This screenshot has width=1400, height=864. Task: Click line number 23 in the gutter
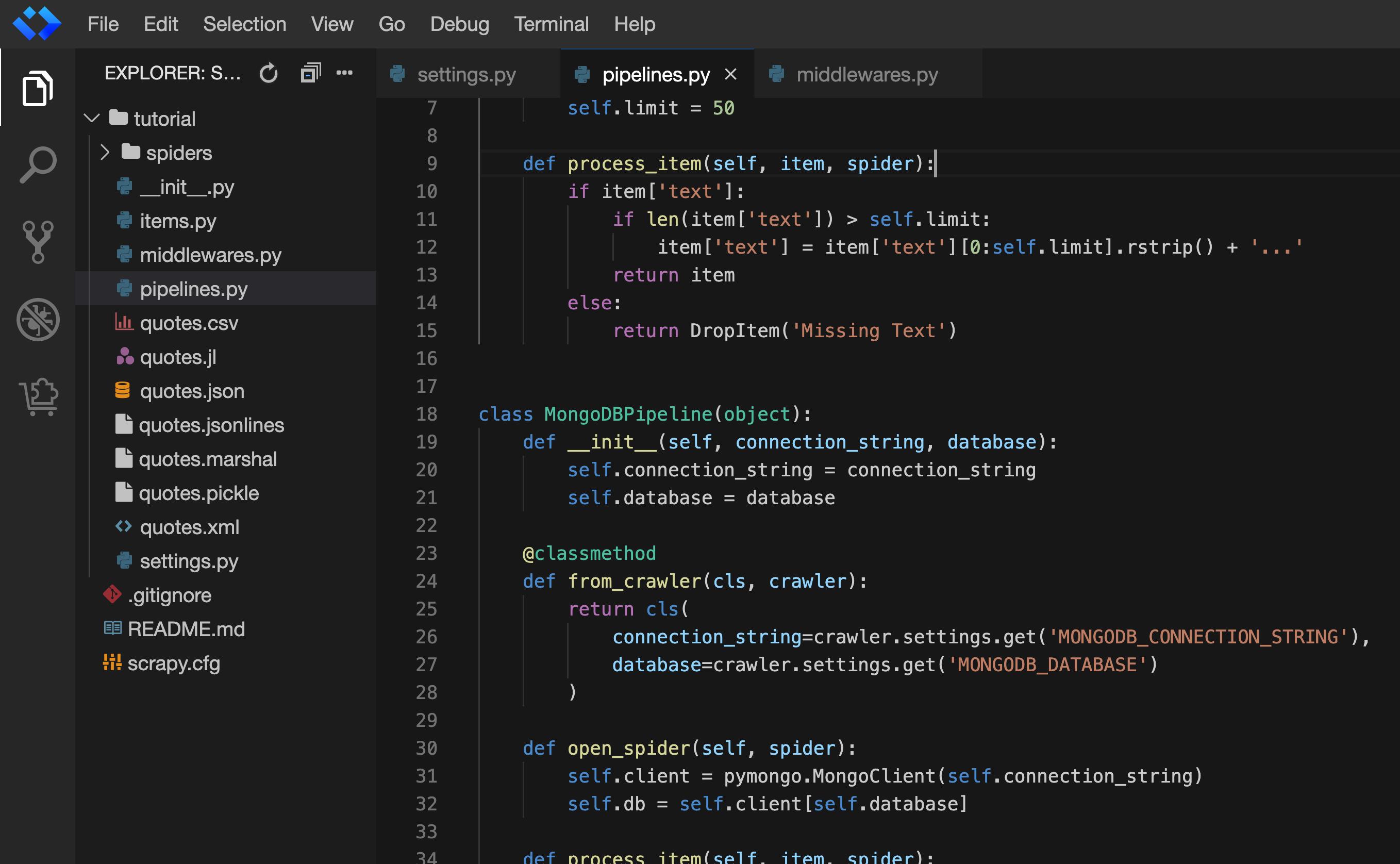coord(426,553)
